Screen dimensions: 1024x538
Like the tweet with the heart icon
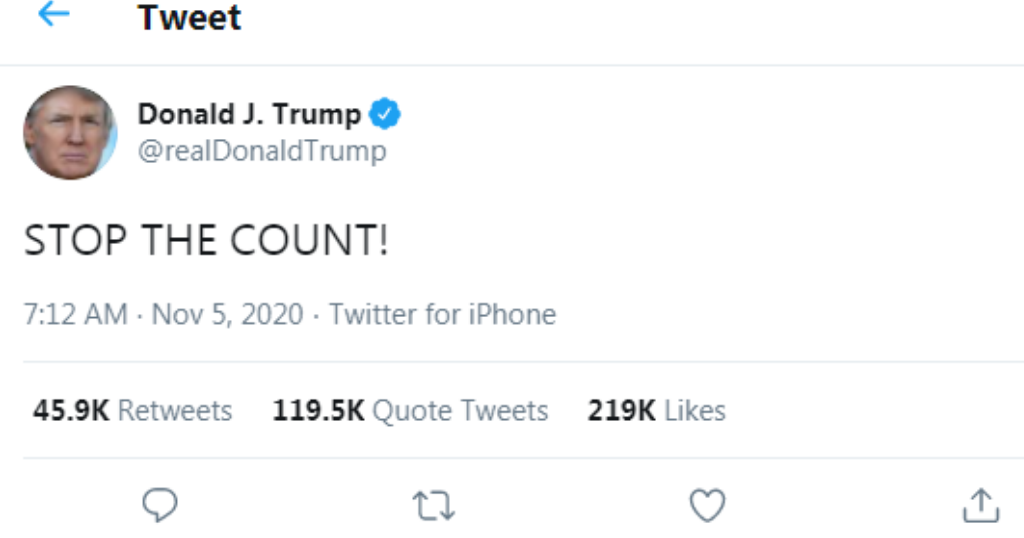(707, 505)
